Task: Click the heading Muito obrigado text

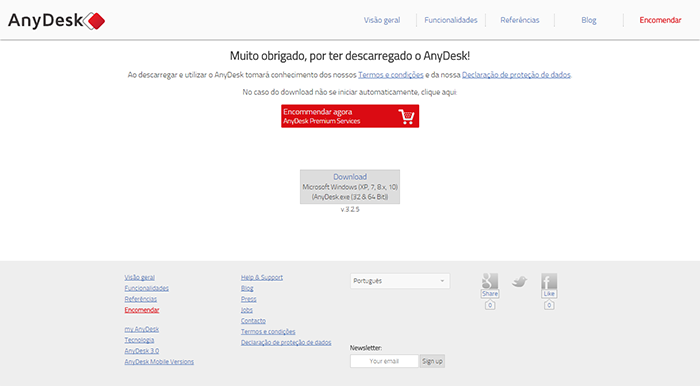Action: click(x=350, y=56)
